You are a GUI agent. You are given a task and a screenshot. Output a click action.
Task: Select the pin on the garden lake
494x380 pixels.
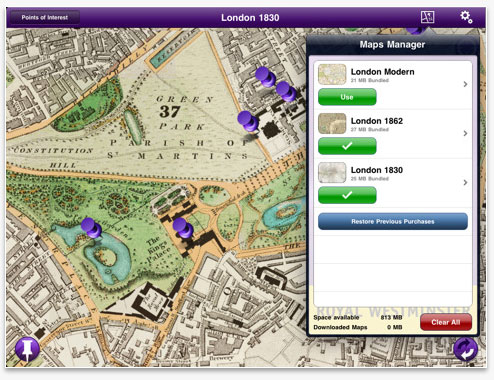[91, 228]
